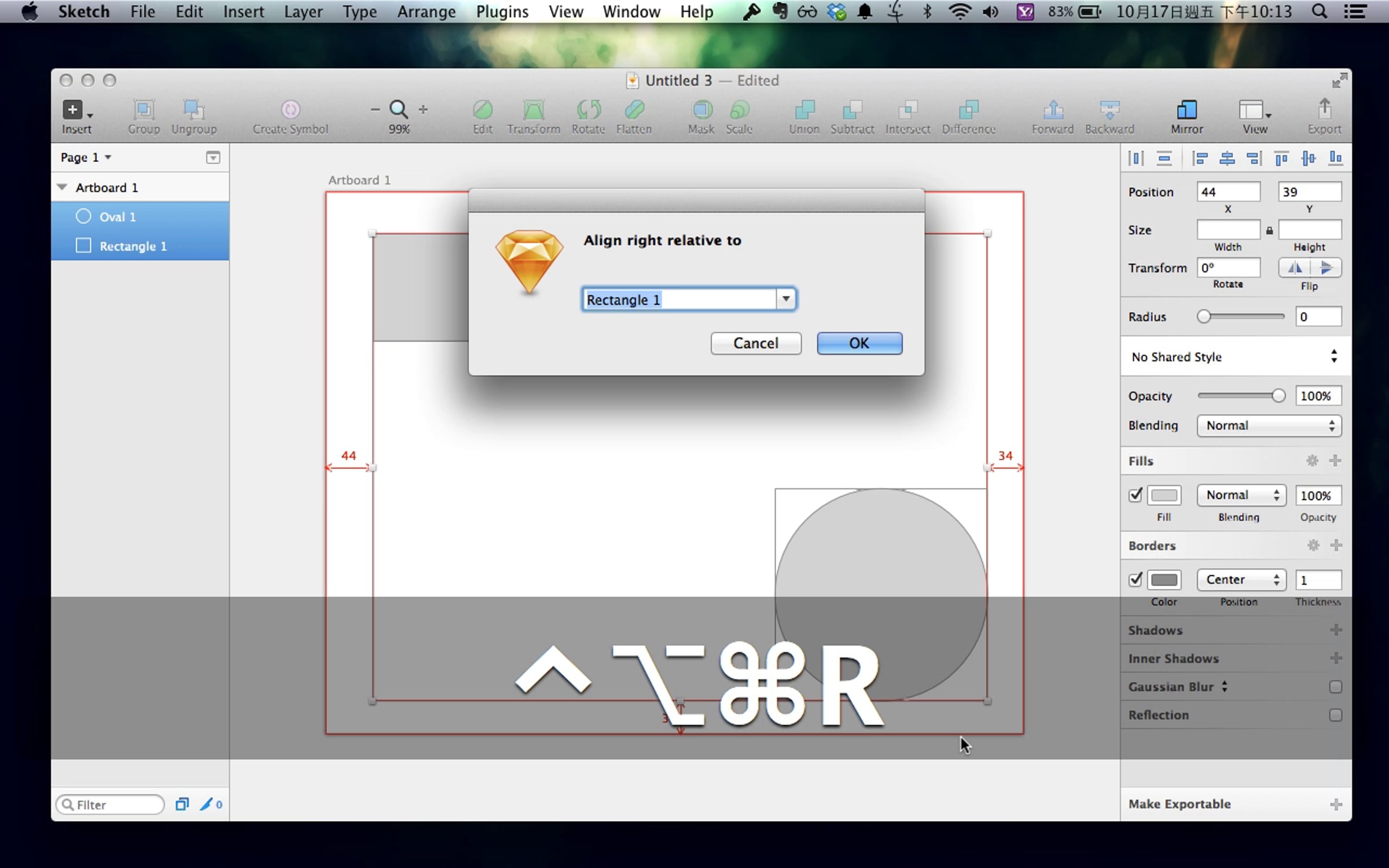Align bottom edges in inspector
This screenshot has width=1389, height=868.
[x=1336, y=158]
